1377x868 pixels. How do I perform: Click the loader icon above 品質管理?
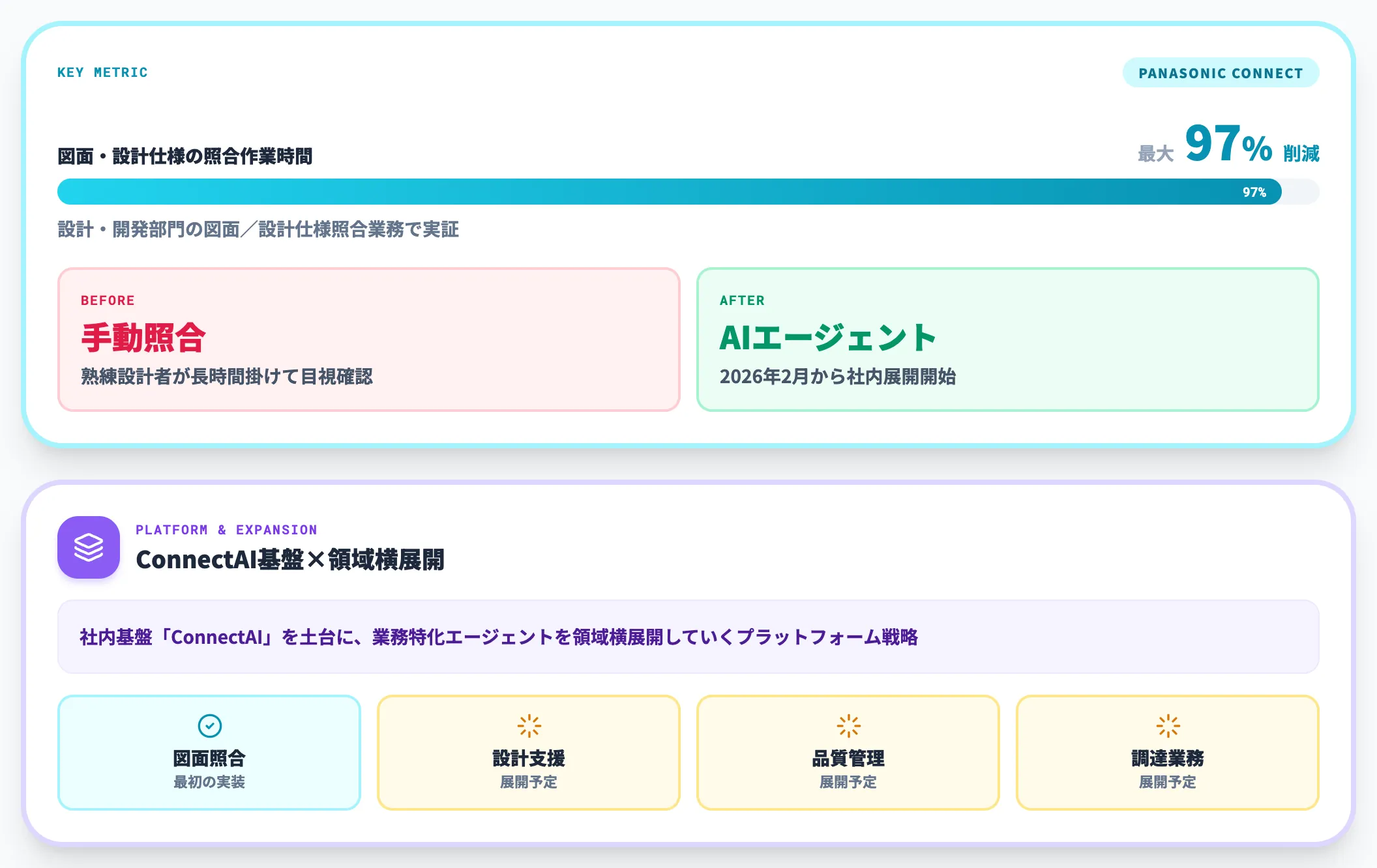pos(848,726)
